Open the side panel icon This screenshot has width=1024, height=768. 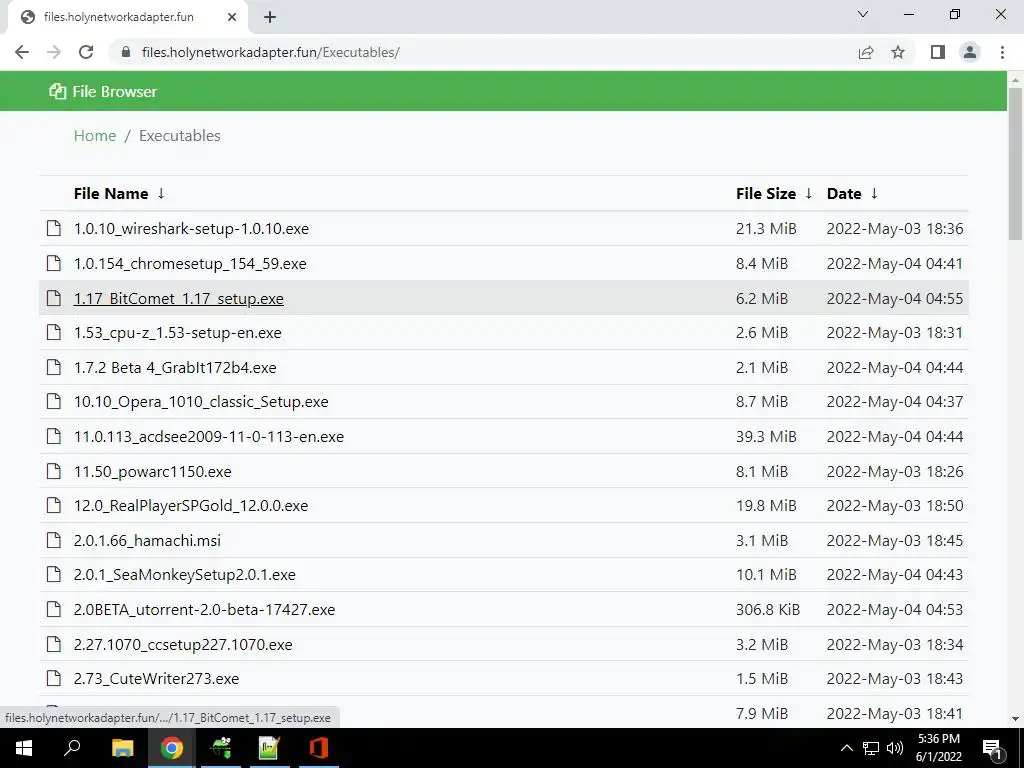[x=938, y=52]
